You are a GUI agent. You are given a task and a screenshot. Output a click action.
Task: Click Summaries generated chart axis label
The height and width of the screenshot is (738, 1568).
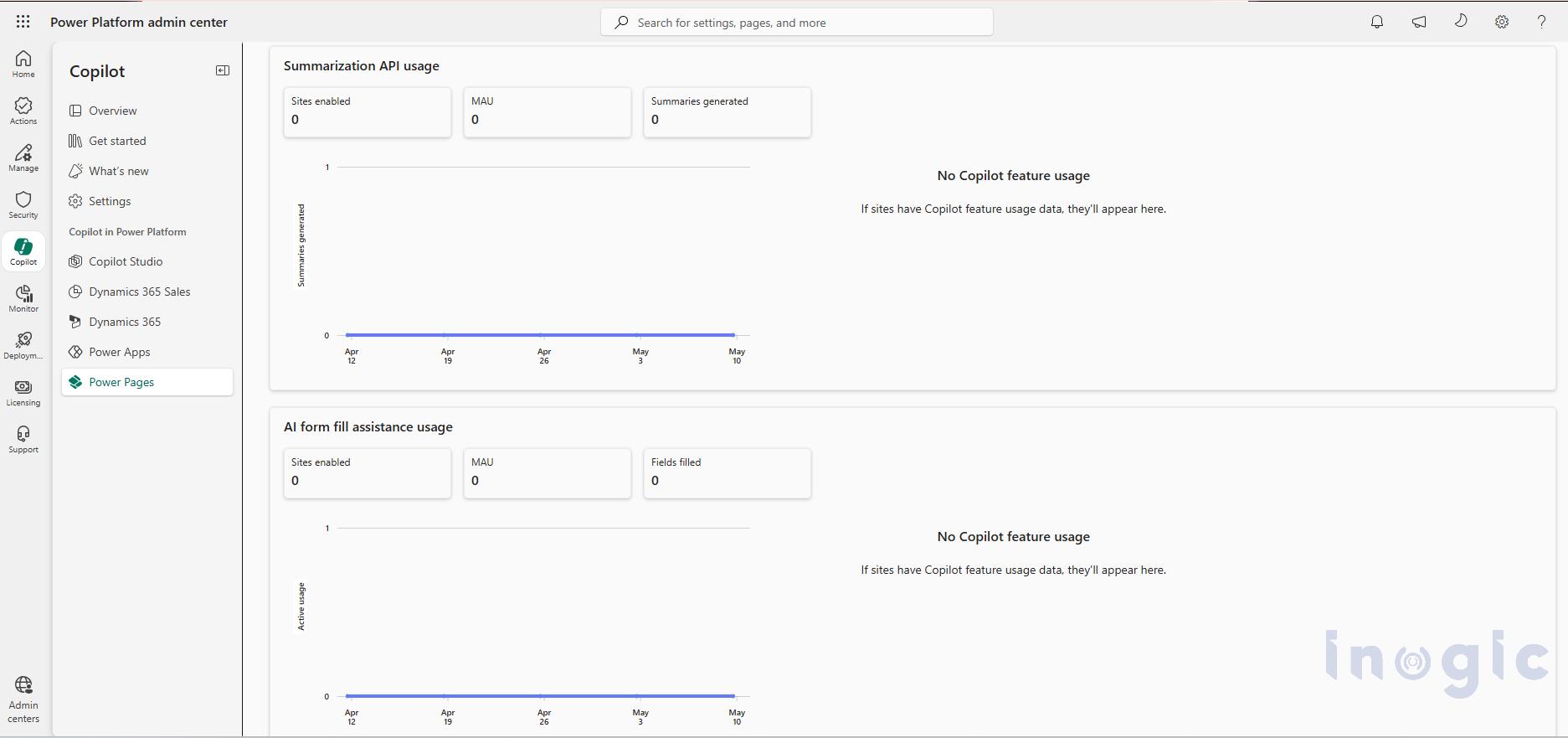[x=301, y=245]
